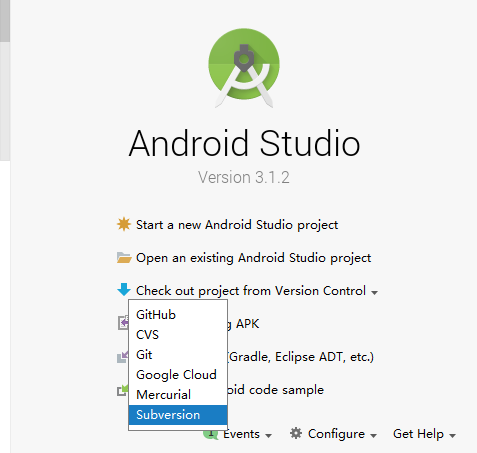Click the Android Studio logo
477x453 pixels.
click(x=244, y=68)
